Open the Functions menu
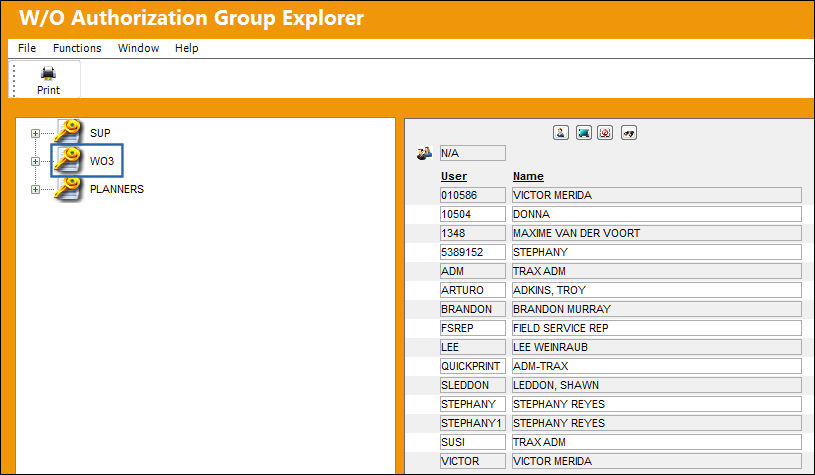Image resolution: width=815 pixels, height=475 pixels. pos(77,48)
